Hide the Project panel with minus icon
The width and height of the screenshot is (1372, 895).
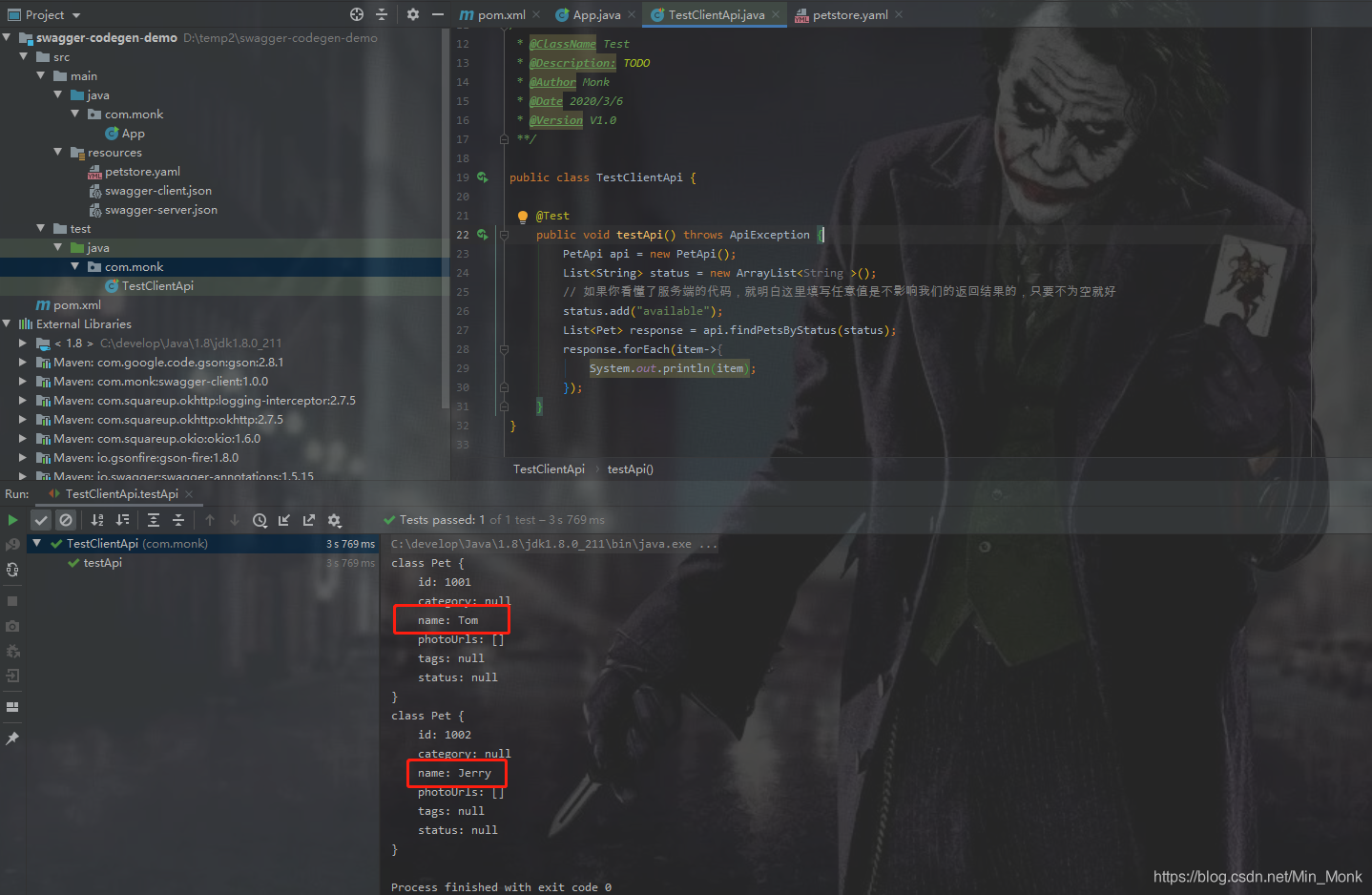[x=438, y=14]
